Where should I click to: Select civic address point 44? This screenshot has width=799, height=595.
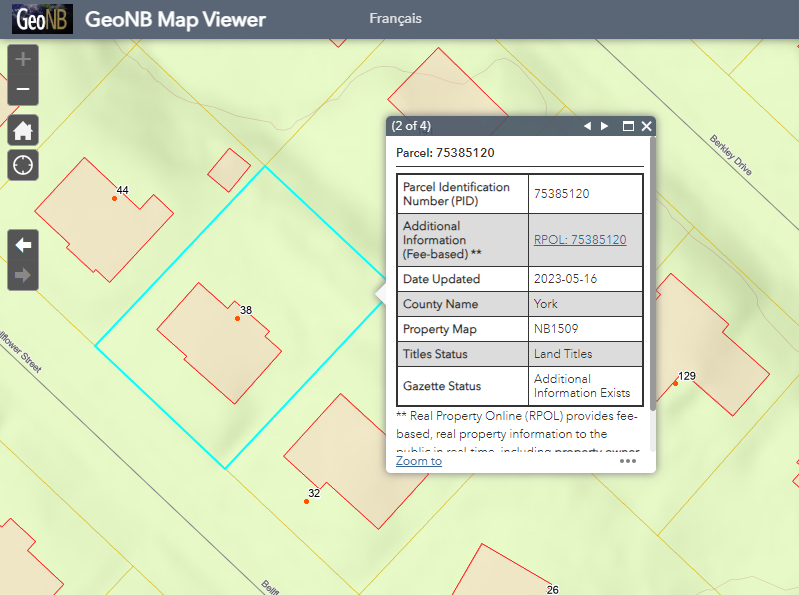pos(115,198)
